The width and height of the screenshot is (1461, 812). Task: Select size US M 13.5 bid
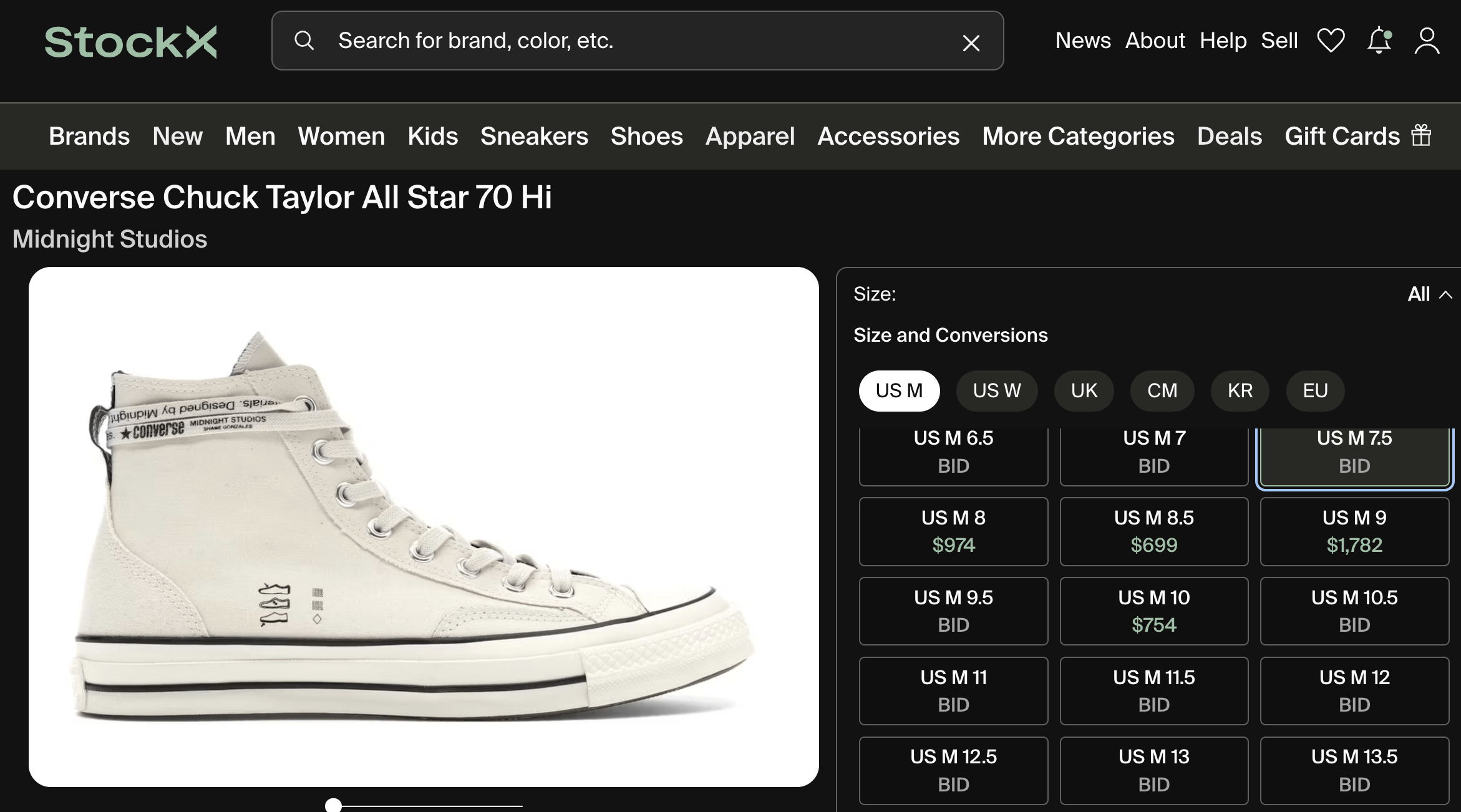(1354, 771)
